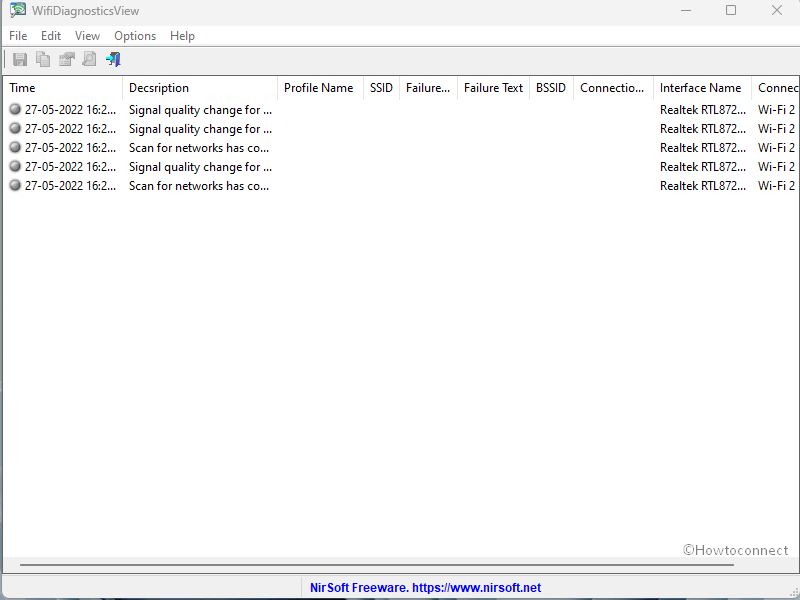Open the Edit menu
Viewport: 800px width, 600px height.
(51, 36)
